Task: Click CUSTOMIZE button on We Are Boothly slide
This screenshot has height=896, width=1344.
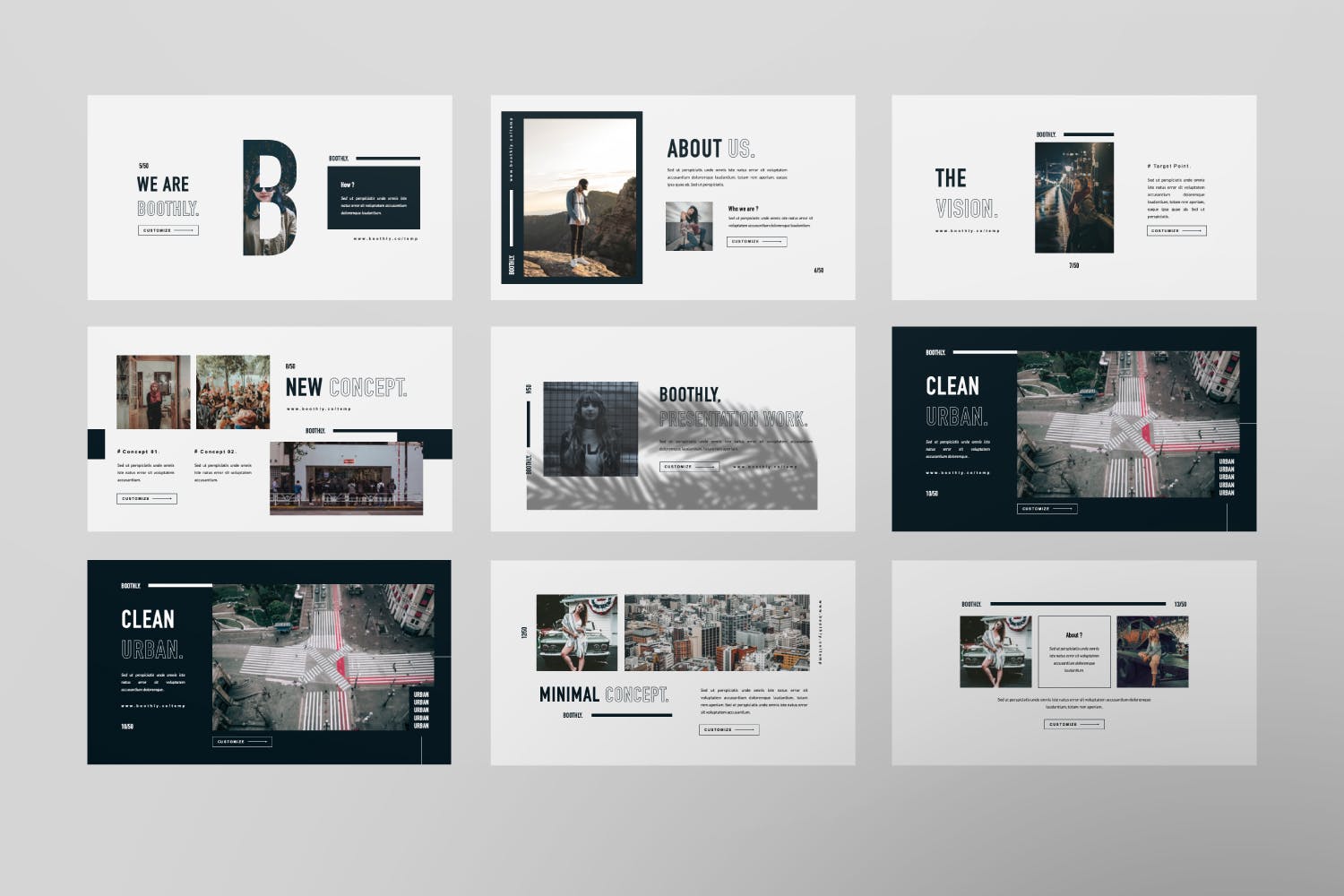Action: 168,230
